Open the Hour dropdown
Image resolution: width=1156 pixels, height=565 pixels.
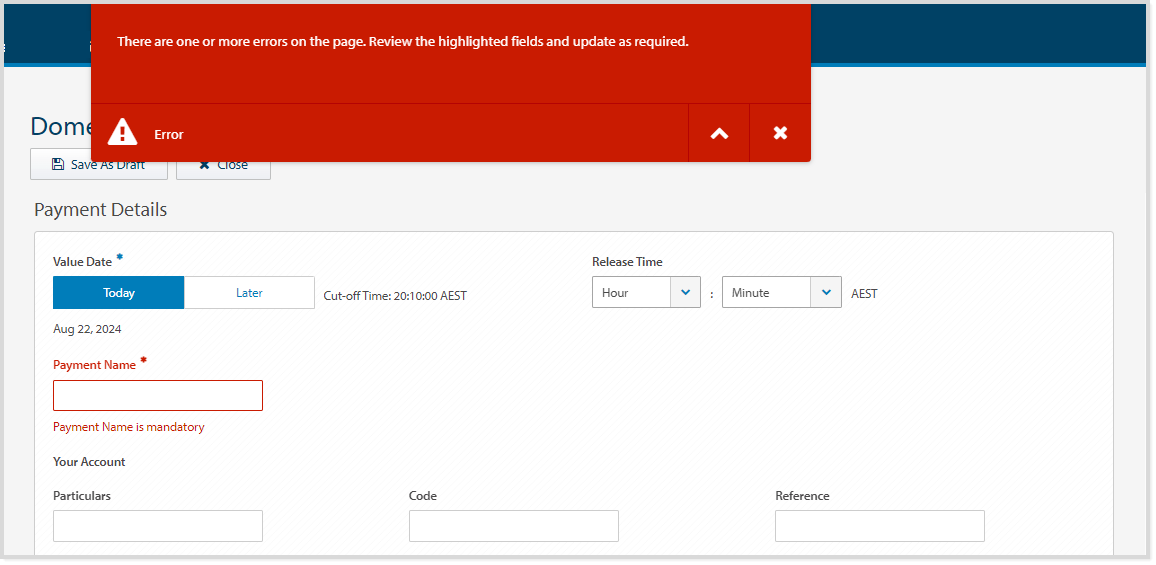646,293
